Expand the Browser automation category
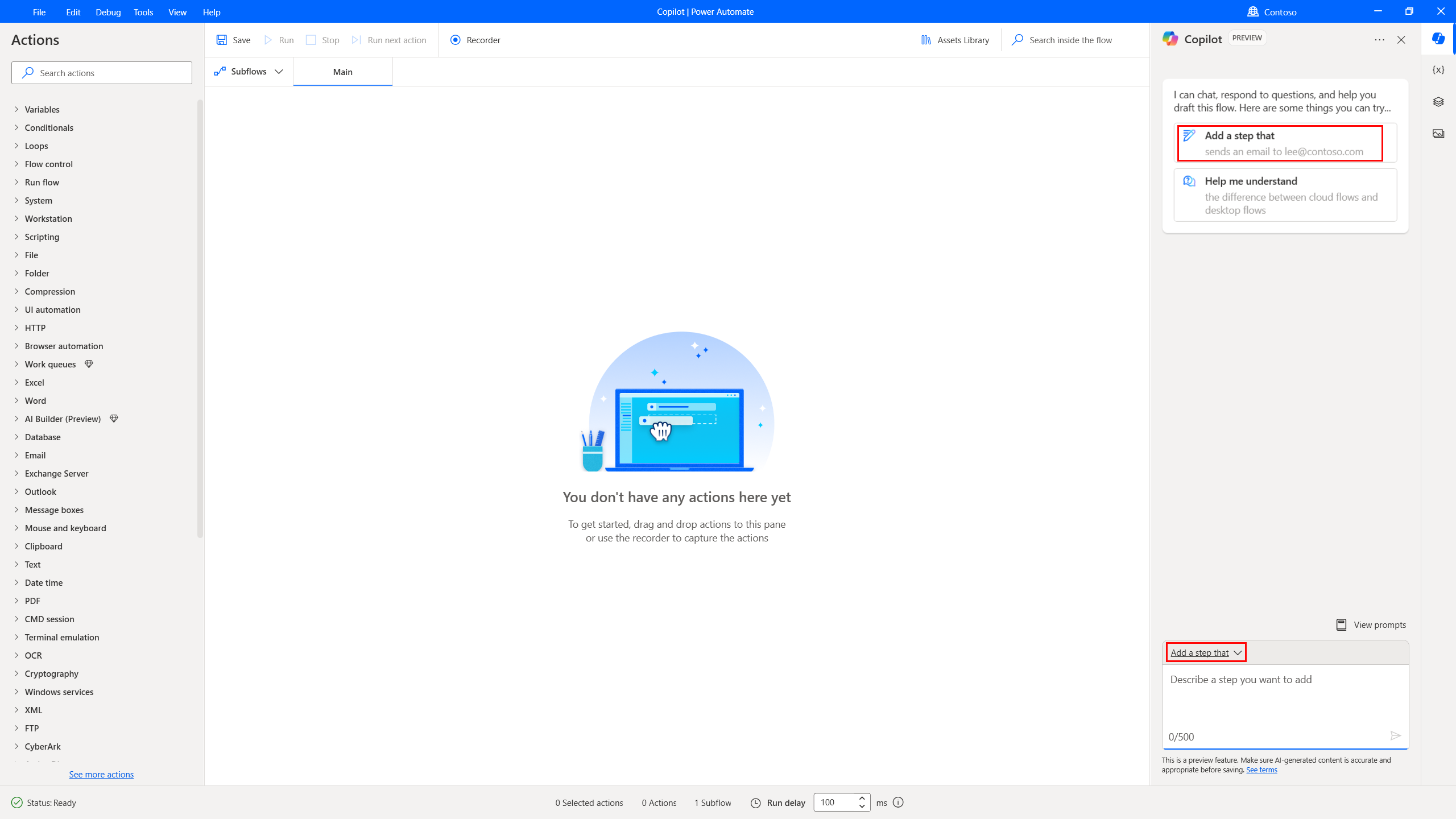Screen dimensions: 1456x819 click(x=64, y=346)
